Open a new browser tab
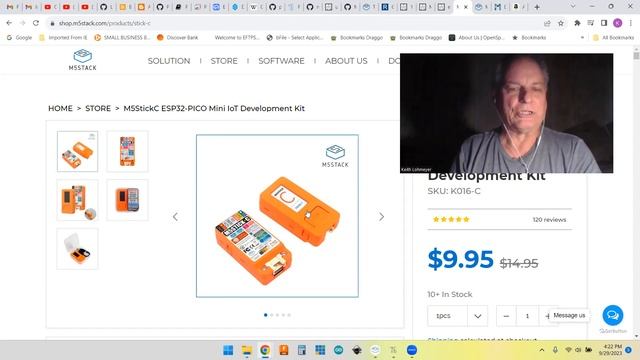 [x=537, y=7]
